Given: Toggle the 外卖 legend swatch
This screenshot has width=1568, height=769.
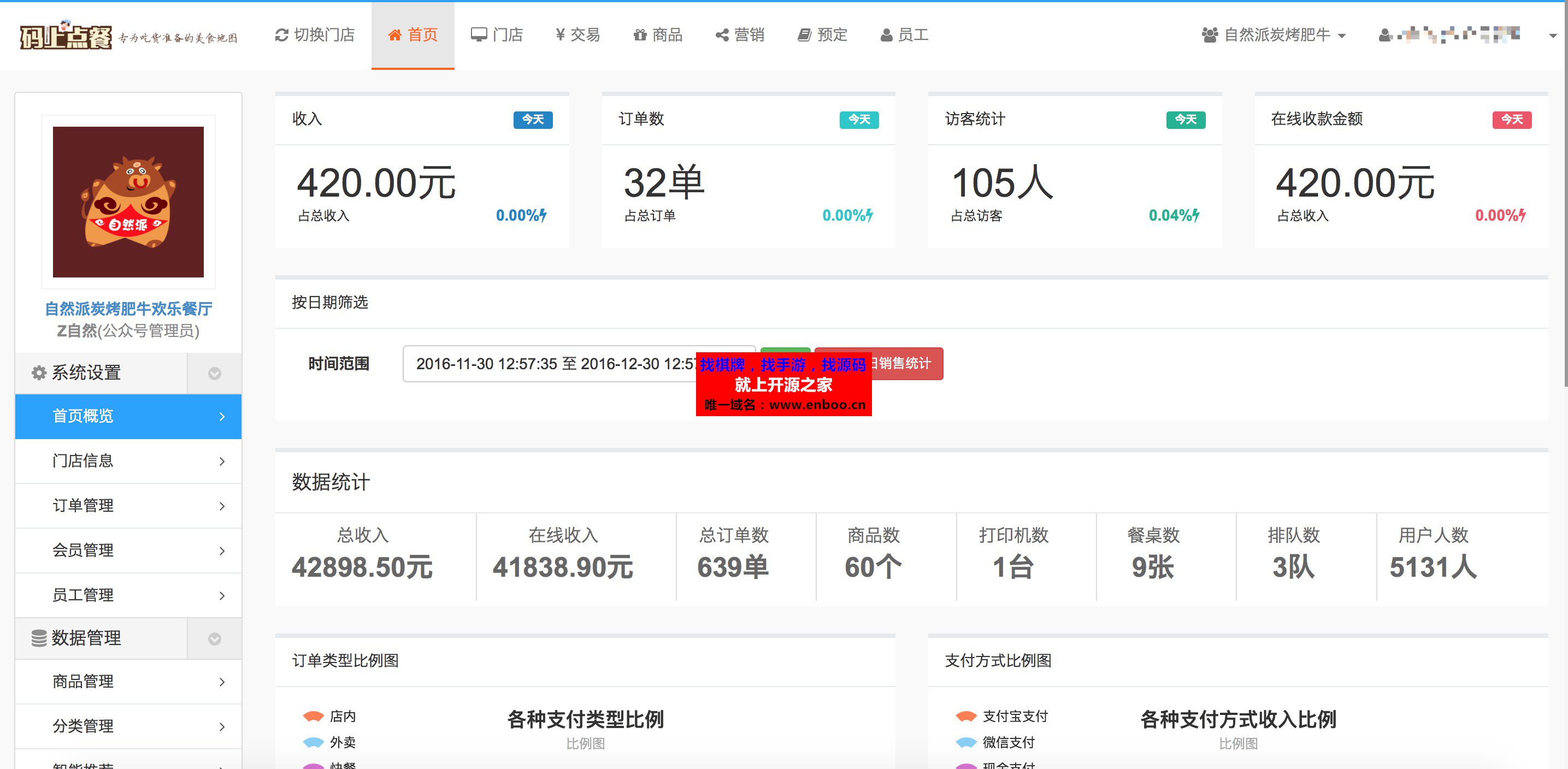Looking at the screenshot, I should [x=314, y=743].
